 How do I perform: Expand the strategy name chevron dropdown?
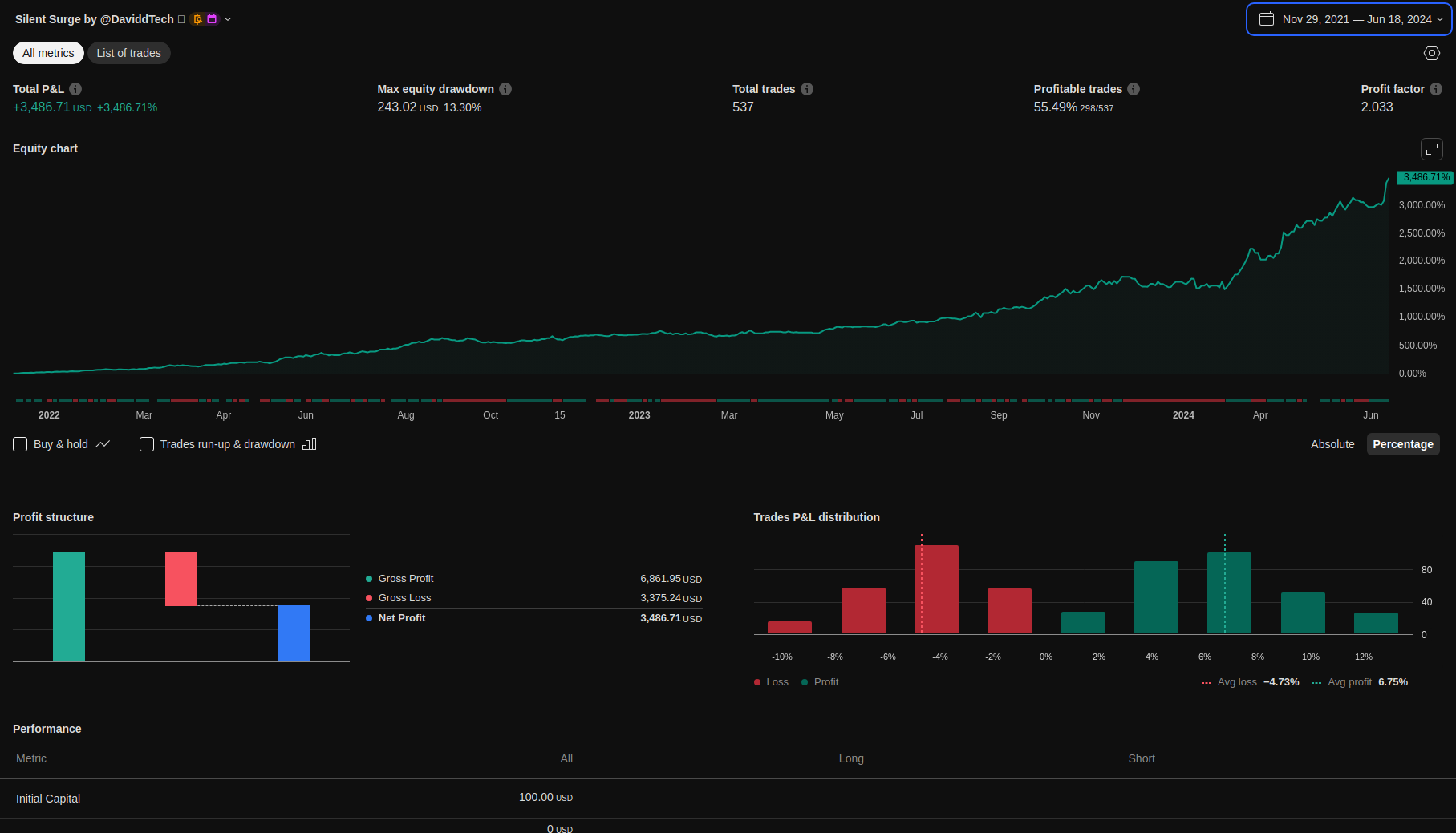pyautogui.click(x=228, y=19)
